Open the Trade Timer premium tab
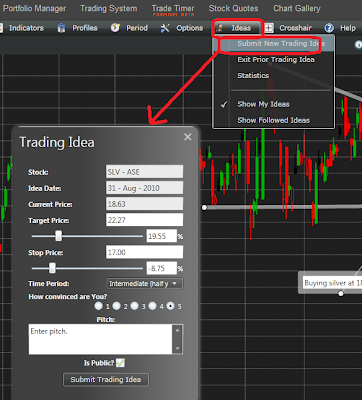 (173, 10)
